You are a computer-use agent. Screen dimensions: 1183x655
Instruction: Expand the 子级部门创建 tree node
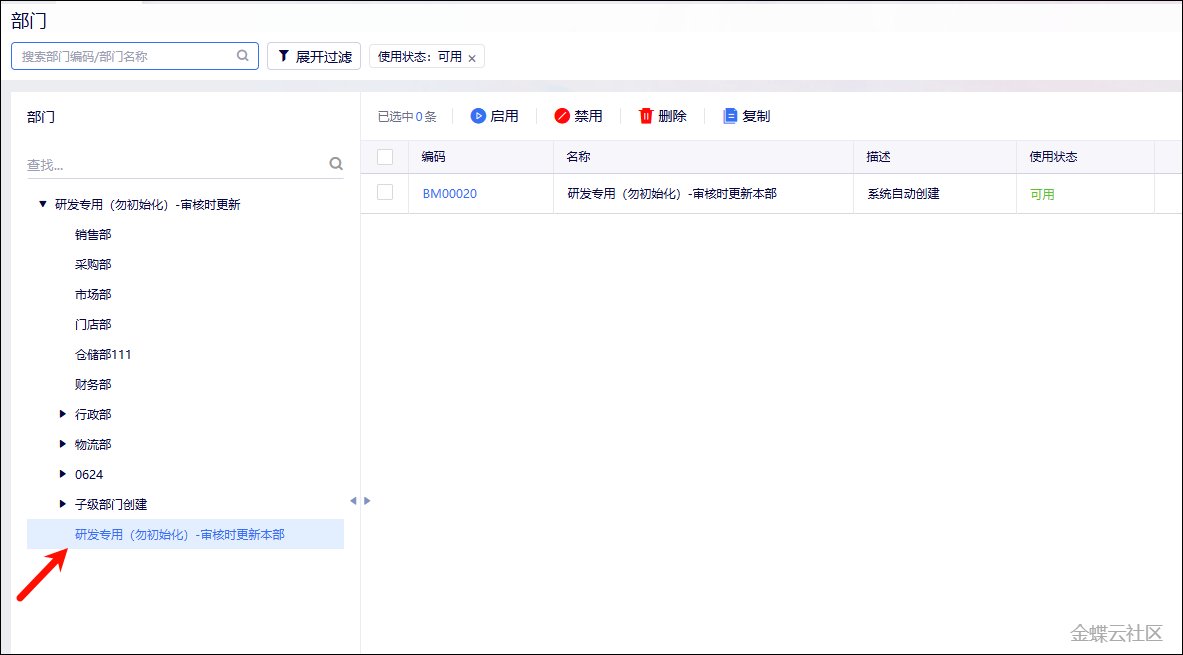coord(63,504)
